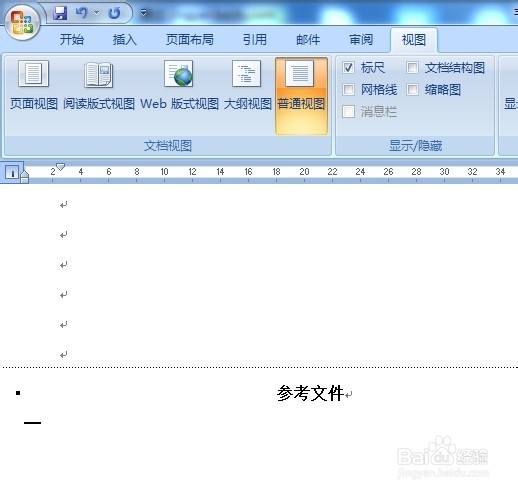Customize the Quick Access Toolbar dropdown
This screenshot has height=491, width=518.
click(x=144, y=13)
